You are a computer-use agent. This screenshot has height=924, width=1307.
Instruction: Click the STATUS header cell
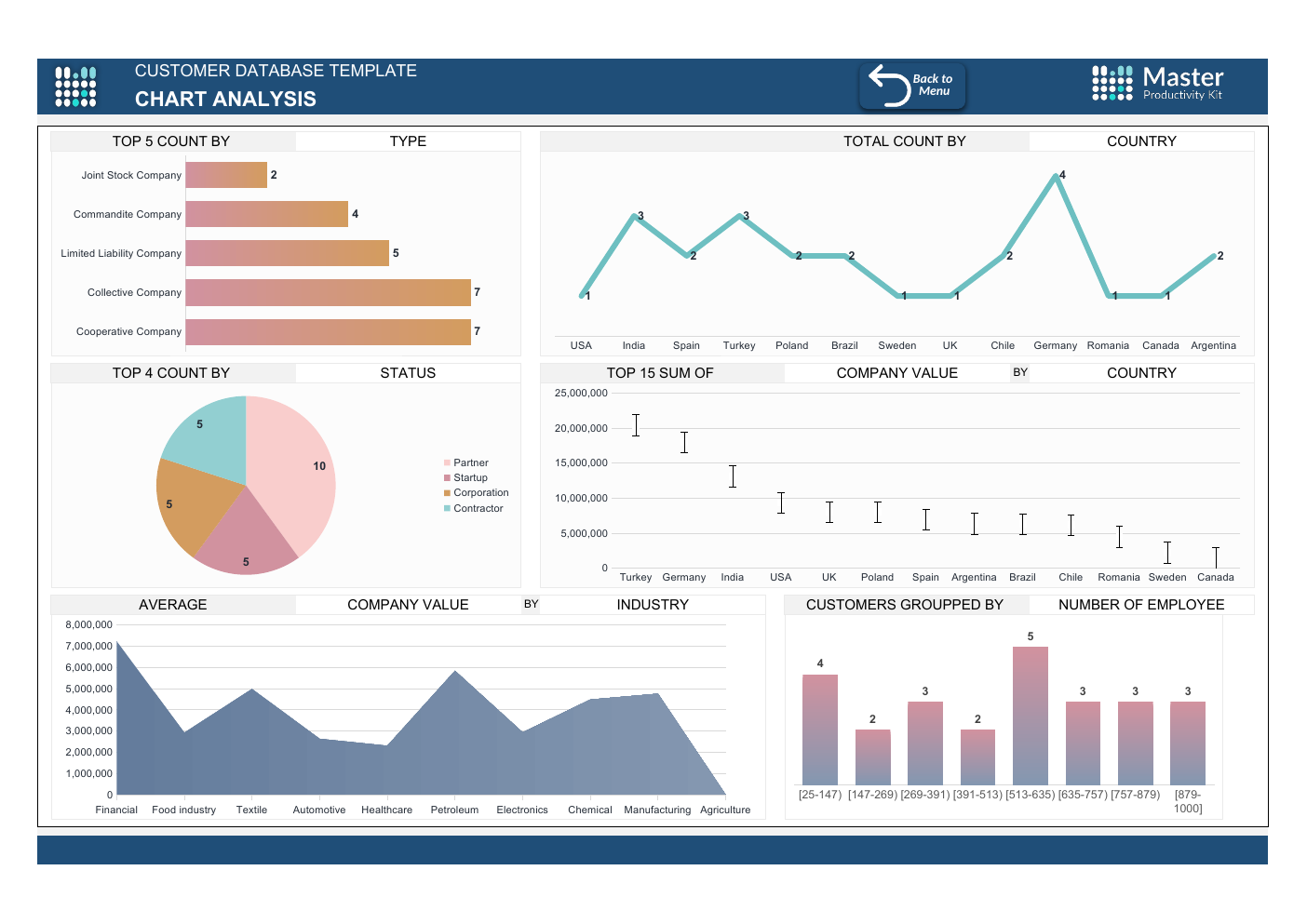pos(408,373)
